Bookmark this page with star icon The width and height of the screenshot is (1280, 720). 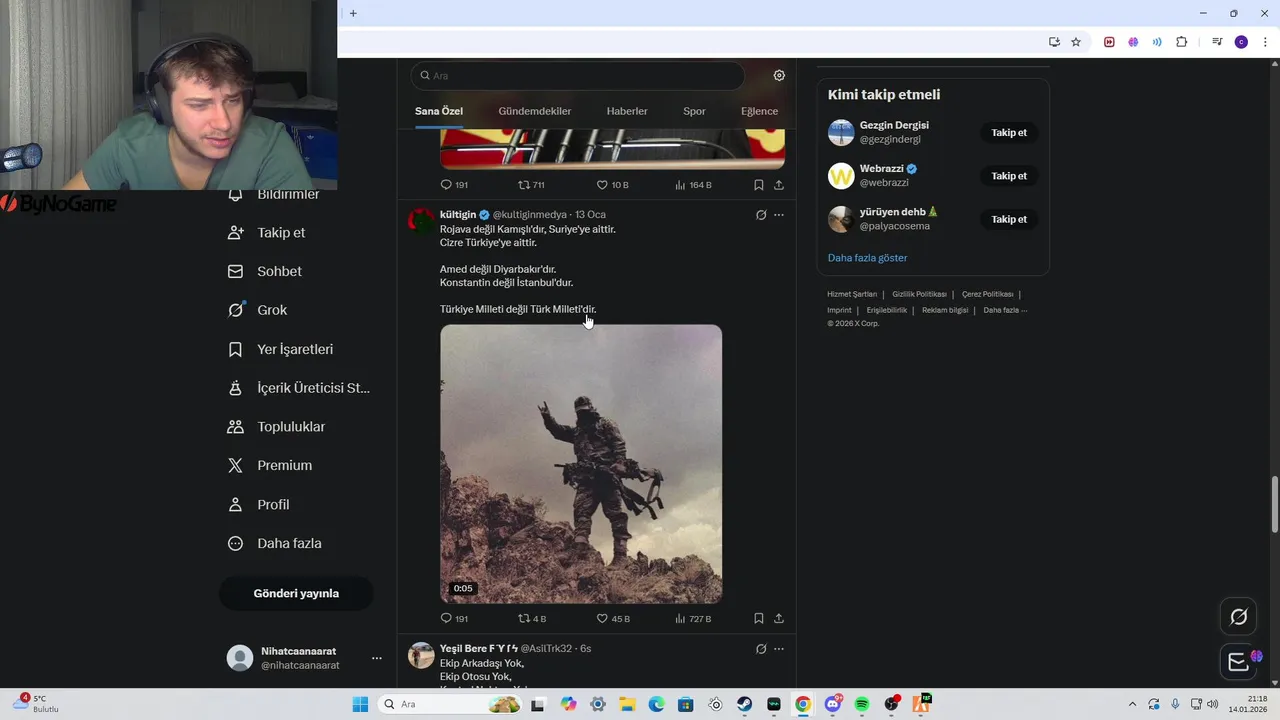coord(1076,42)
